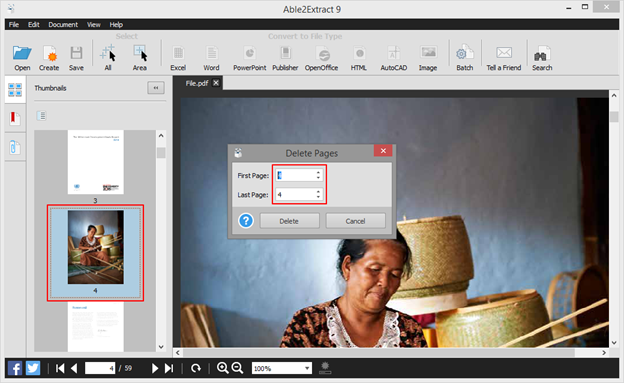Click the help question mark in dialog
Image resolution: width=624 pixels, height=383 pixels.
coord(246,220)
